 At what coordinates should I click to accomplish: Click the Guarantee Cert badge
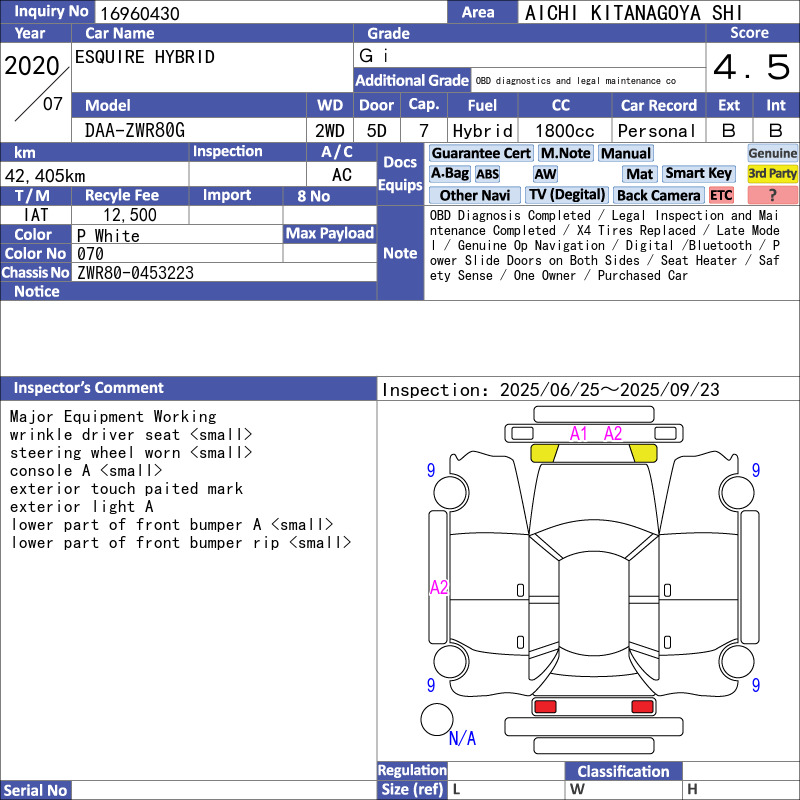(x=481, y=153)
